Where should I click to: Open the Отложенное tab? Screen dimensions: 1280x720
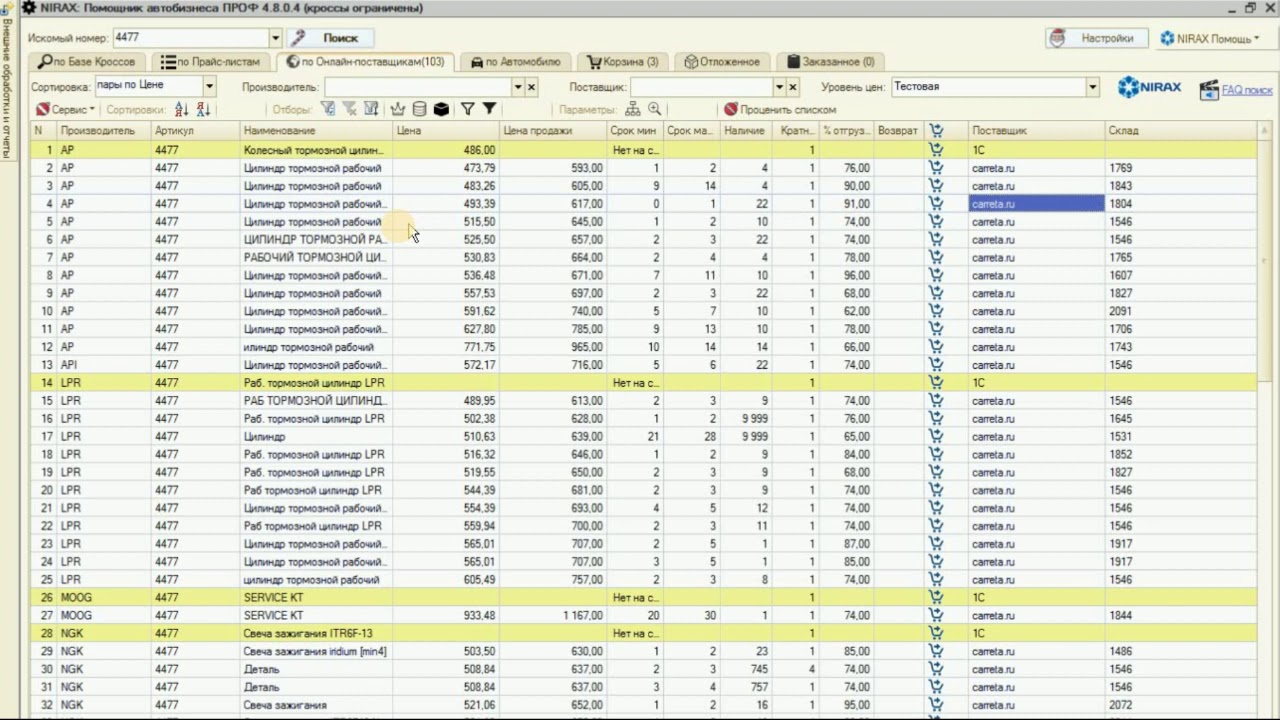coord(723,62)
